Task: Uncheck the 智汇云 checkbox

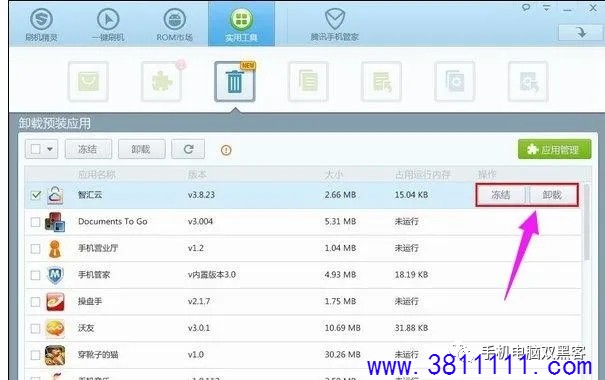Action: [x=35, y=195]
